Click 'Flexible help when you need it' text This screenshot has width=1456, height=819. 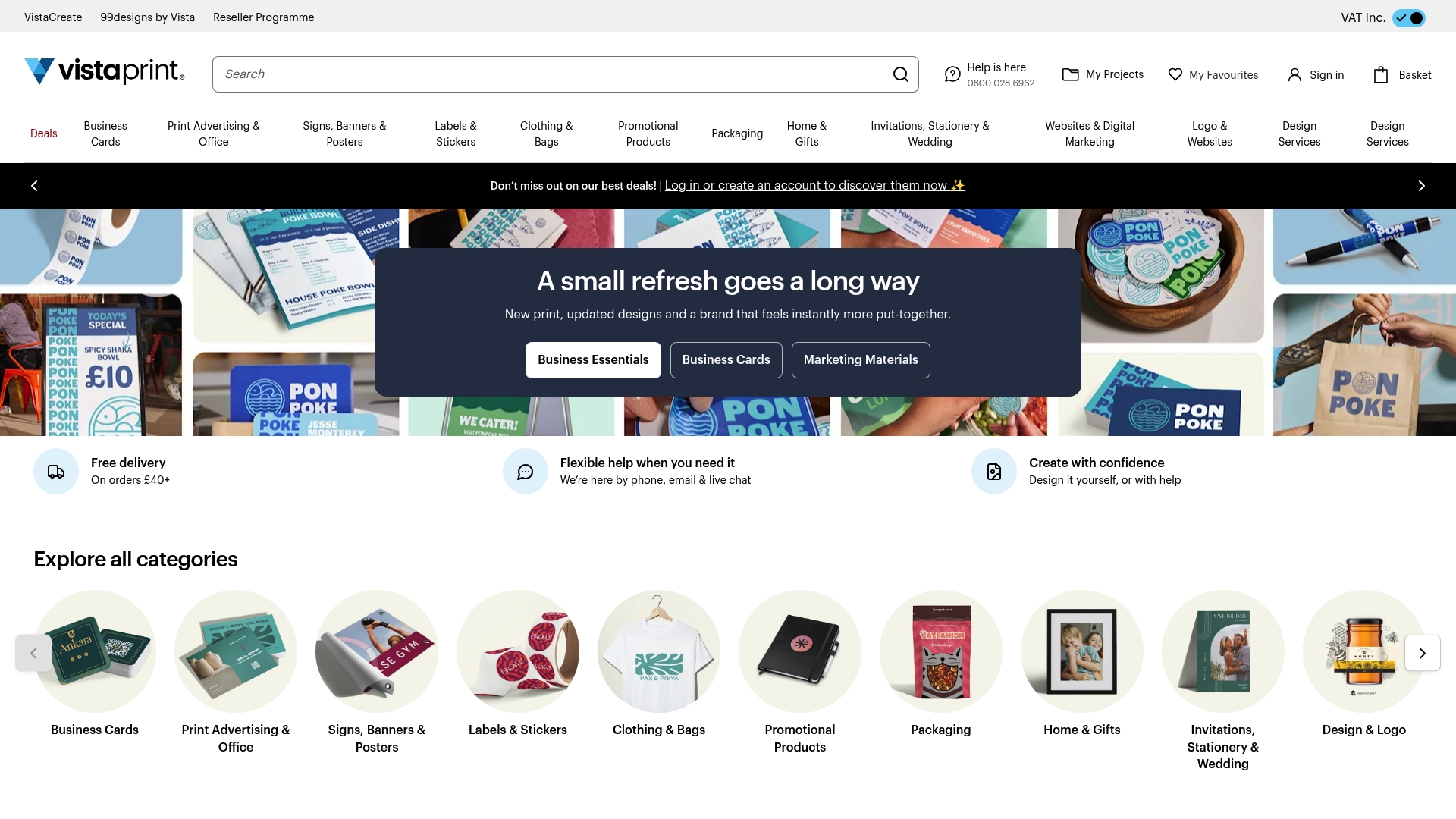click(x=648, y=463)
